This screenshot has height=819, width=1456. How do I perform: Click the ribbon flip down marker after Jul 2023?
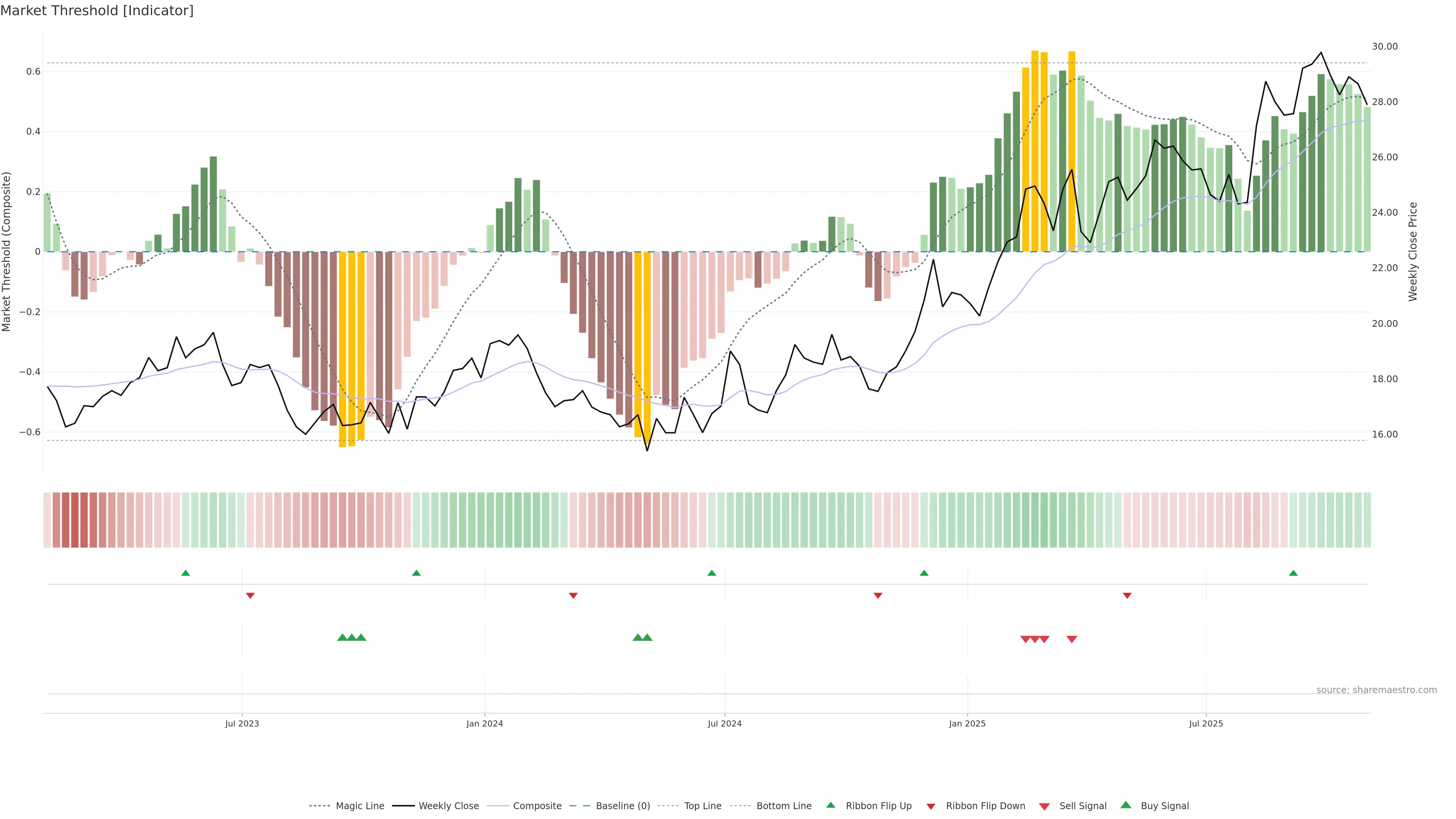point(250,596)
